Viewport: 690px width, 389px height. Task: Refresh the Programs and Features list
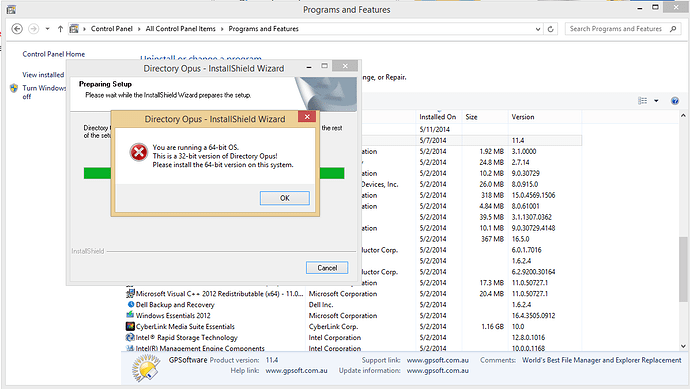550,29
